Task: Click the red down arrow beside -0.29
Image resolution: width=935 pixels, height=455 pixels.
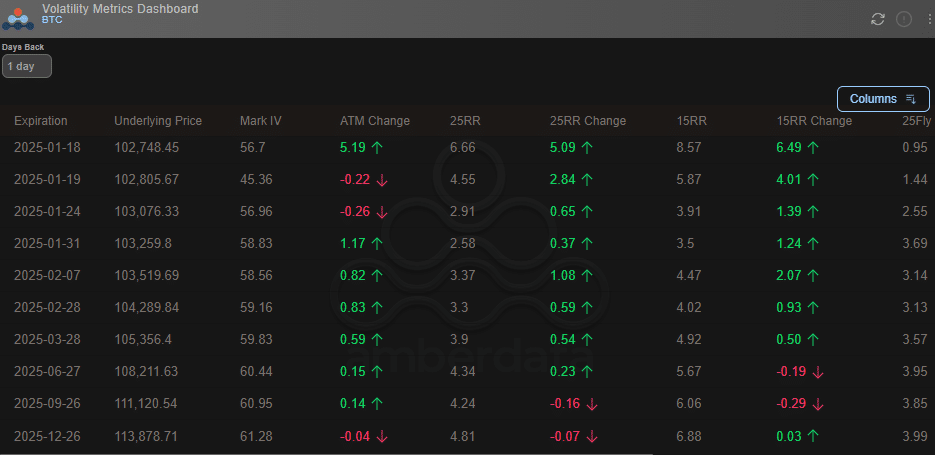Action: pyautogui.click(x=818, y=404)
